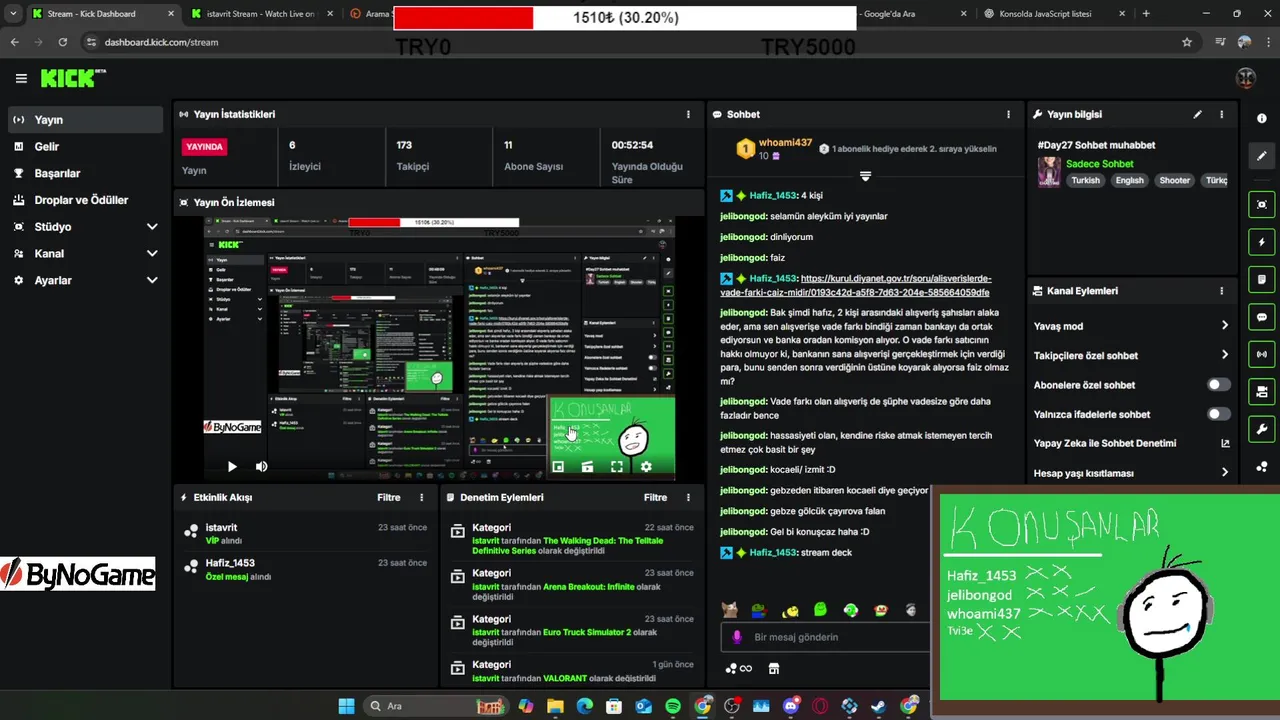This screenshot has height=720, width=1280.
Task: Click the camera clip icon in right toolbar
Action: point(1262,391)
